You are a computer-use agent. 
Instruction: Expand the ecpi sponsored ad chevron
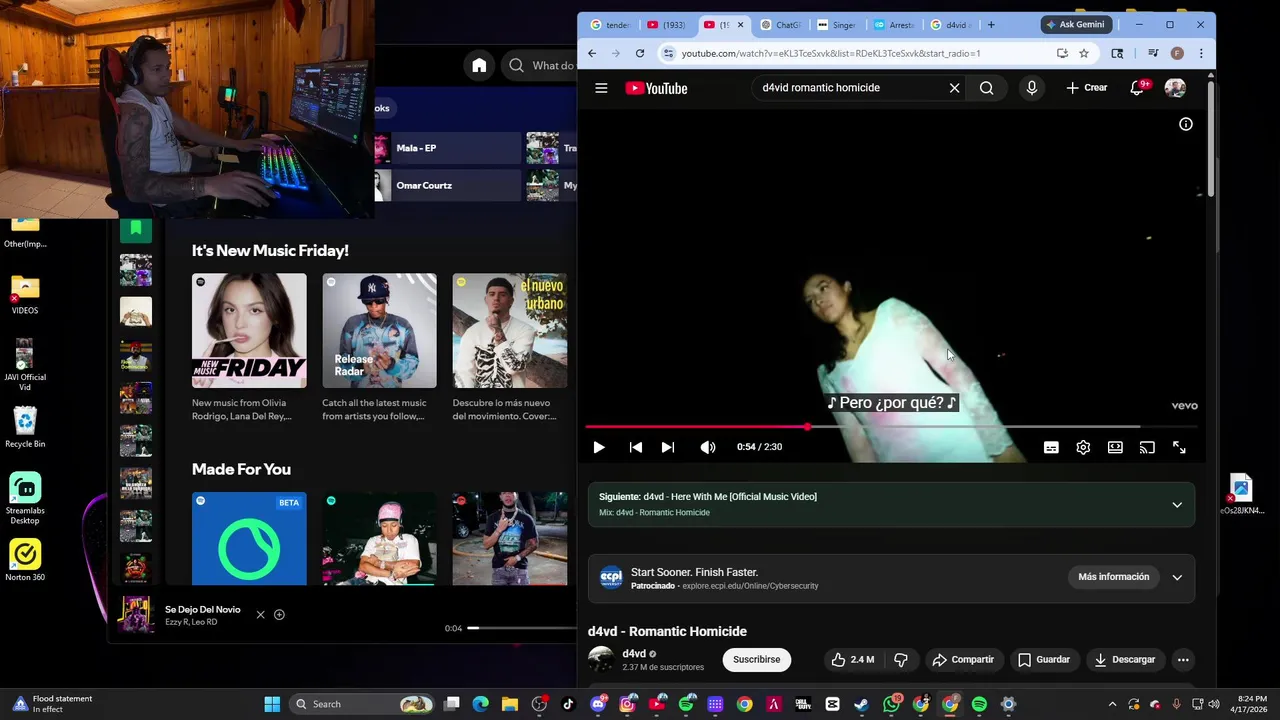tap(1177, 577)
